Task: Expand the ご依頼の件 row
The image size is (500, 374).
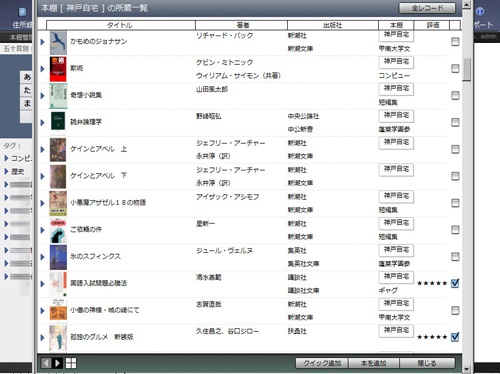Action: 43,230
